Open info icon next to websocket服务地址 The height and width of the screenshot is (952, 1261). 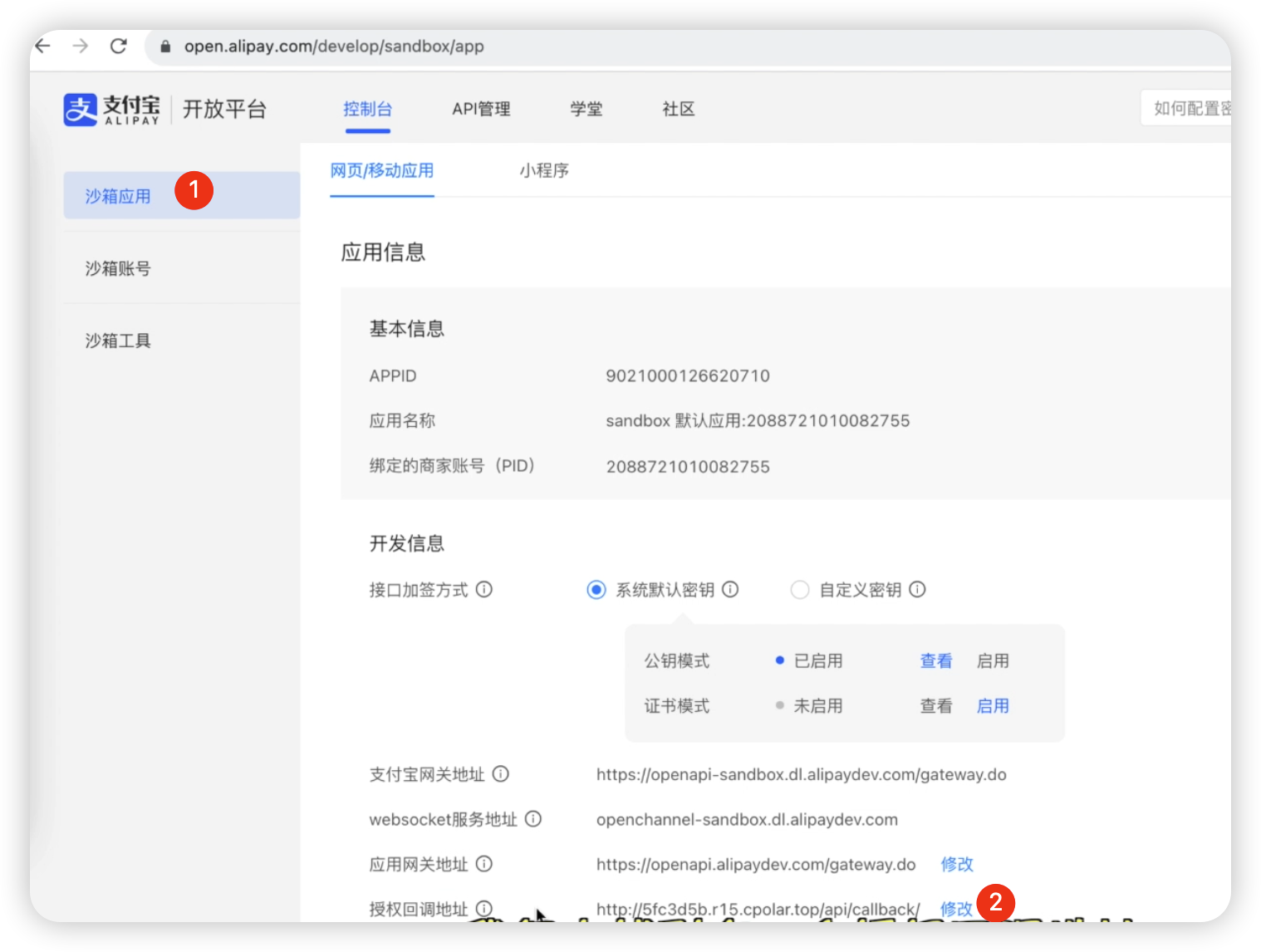click(533, 818)
